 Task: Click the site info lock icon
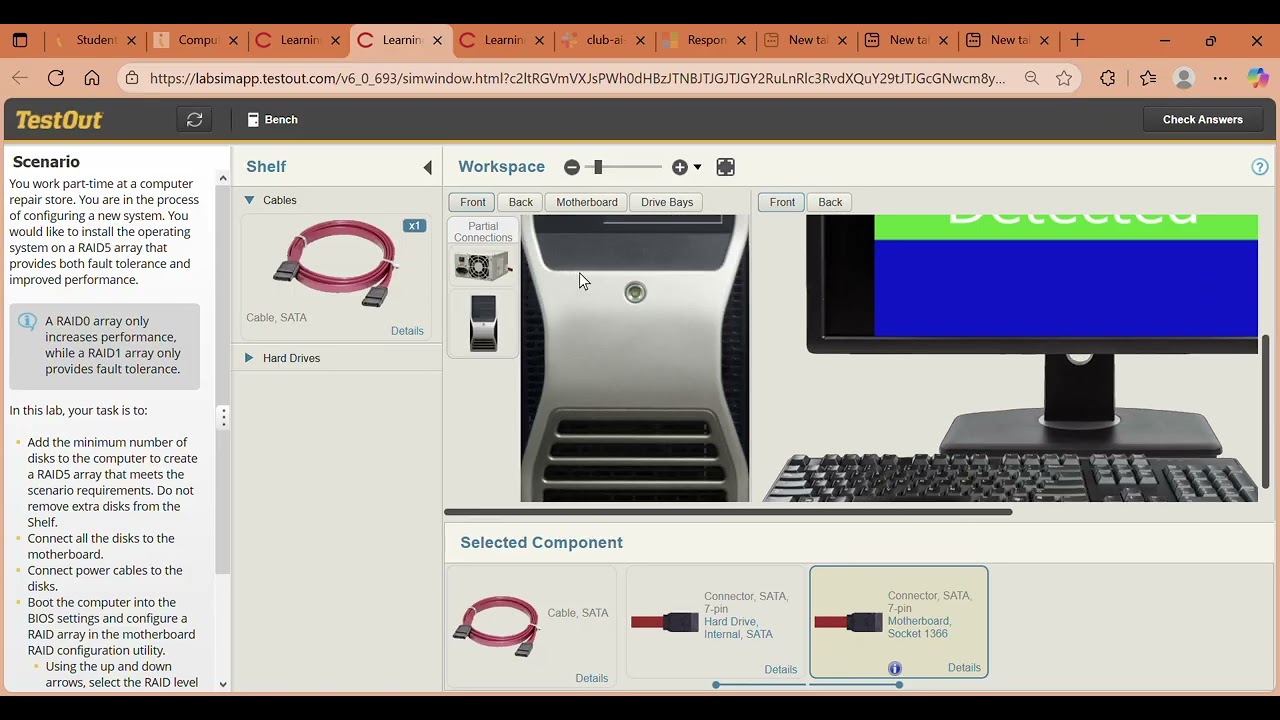pos(133,78)
